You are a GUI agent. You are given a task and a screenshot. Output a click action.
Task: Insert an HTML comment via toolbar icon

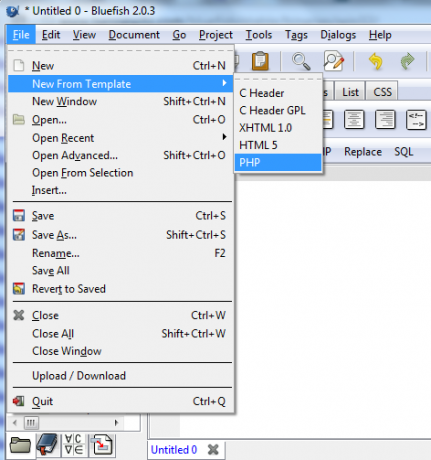pos(416,119)
